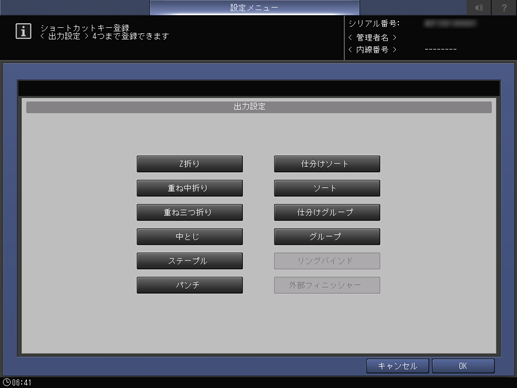517x388 pixels.
Task: Click the information icon
Action: pos(23,31)
